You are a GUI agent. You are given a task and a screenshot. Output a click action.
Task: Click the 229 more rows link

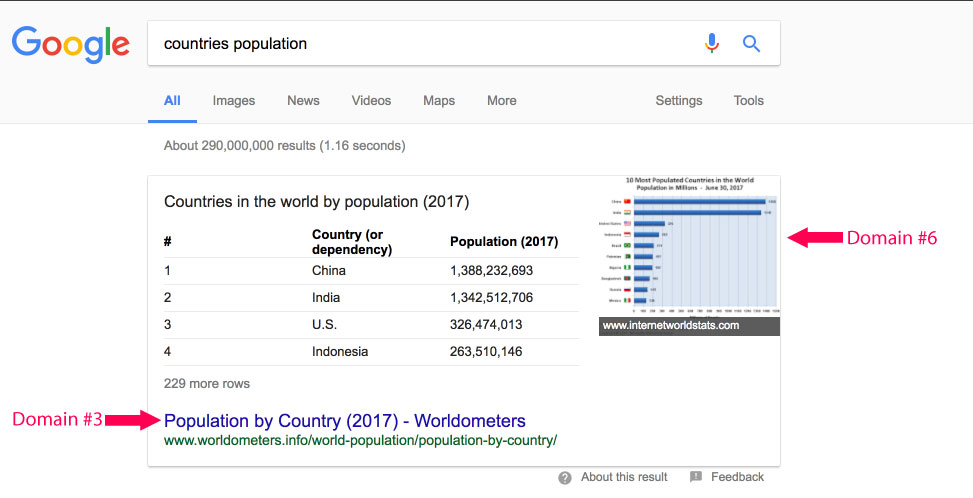click(x=207, y=383)
